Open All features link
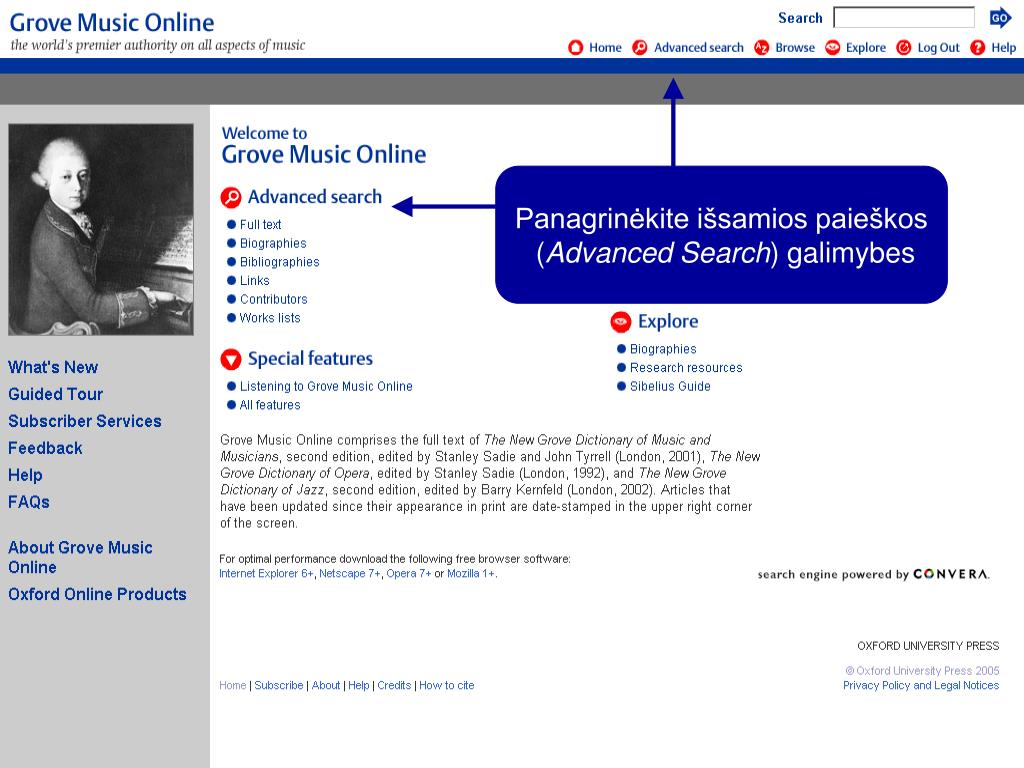 [x=270, y=405]
